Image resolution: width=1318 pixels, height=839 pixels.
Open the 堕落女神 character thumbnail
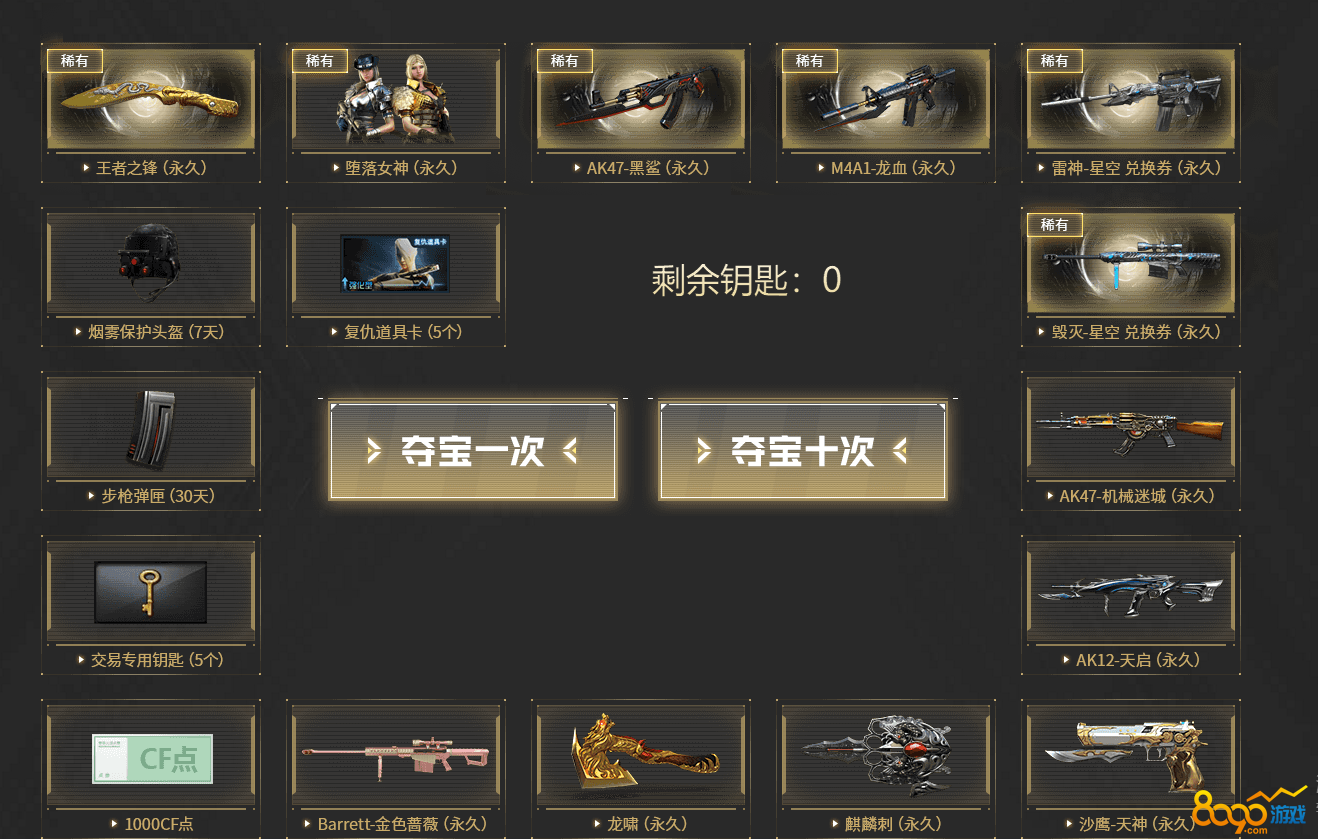tap(396, 99)
